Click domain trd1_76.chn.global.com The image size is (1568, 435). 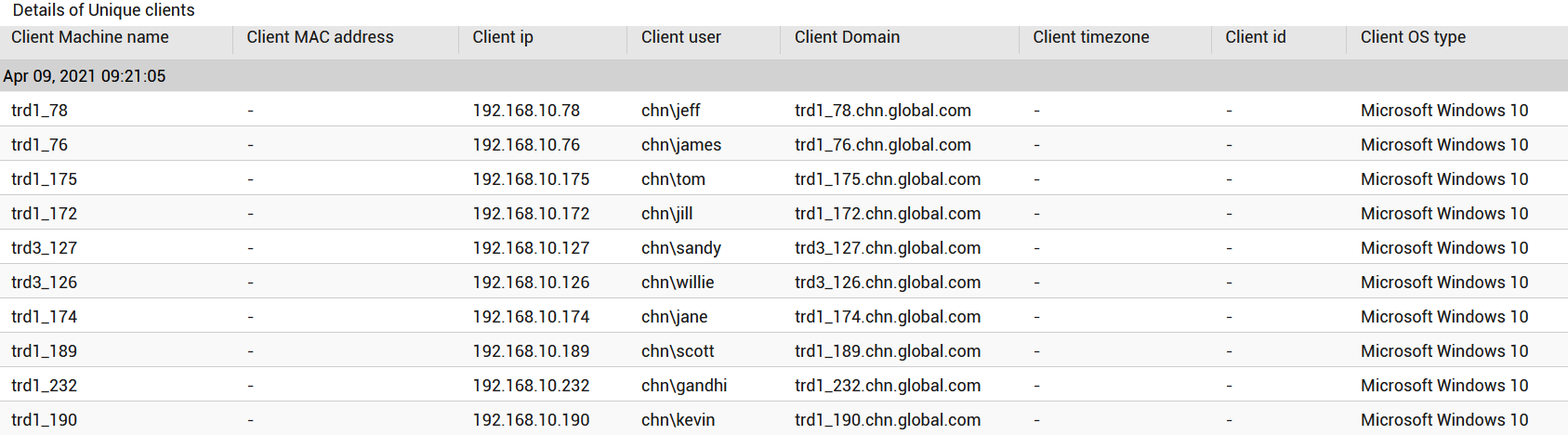tap(883, 145)
